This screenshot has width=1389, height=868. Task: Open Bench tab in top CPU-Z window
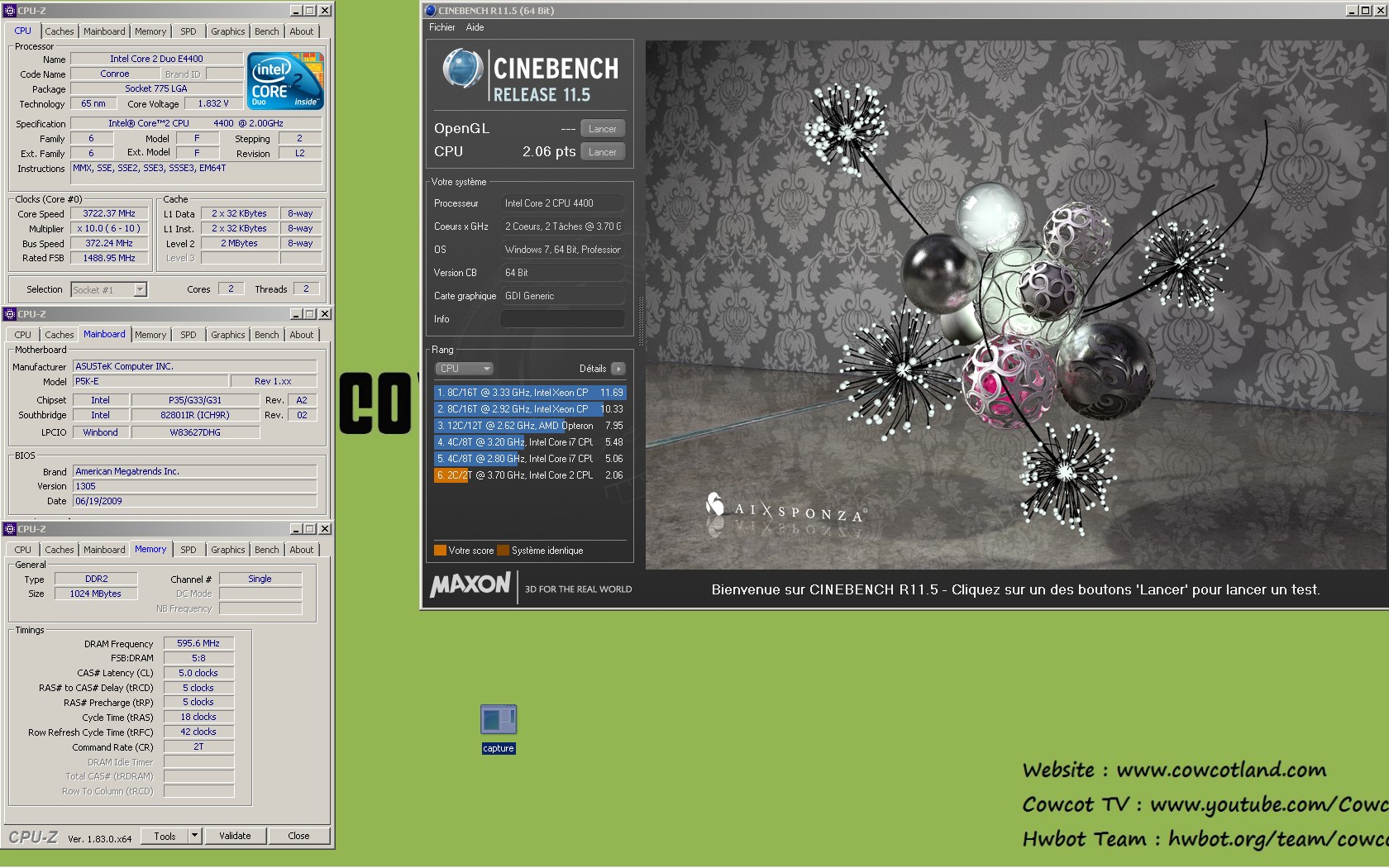266,31
